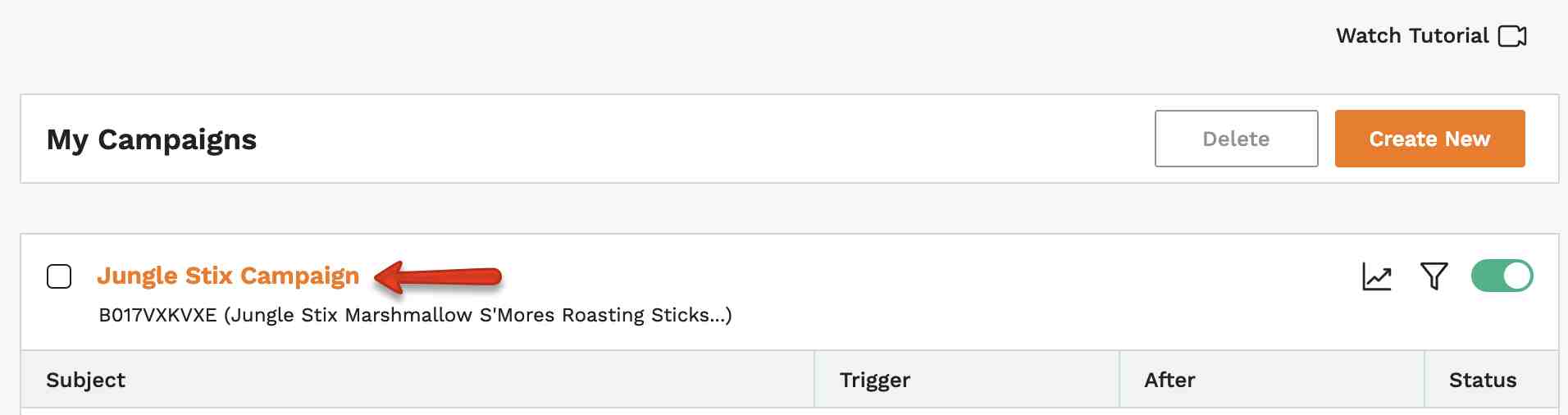Click the word Tutorial in the top link
Viewport: 1568px width, 415px height.
(x=1447, y=36)
